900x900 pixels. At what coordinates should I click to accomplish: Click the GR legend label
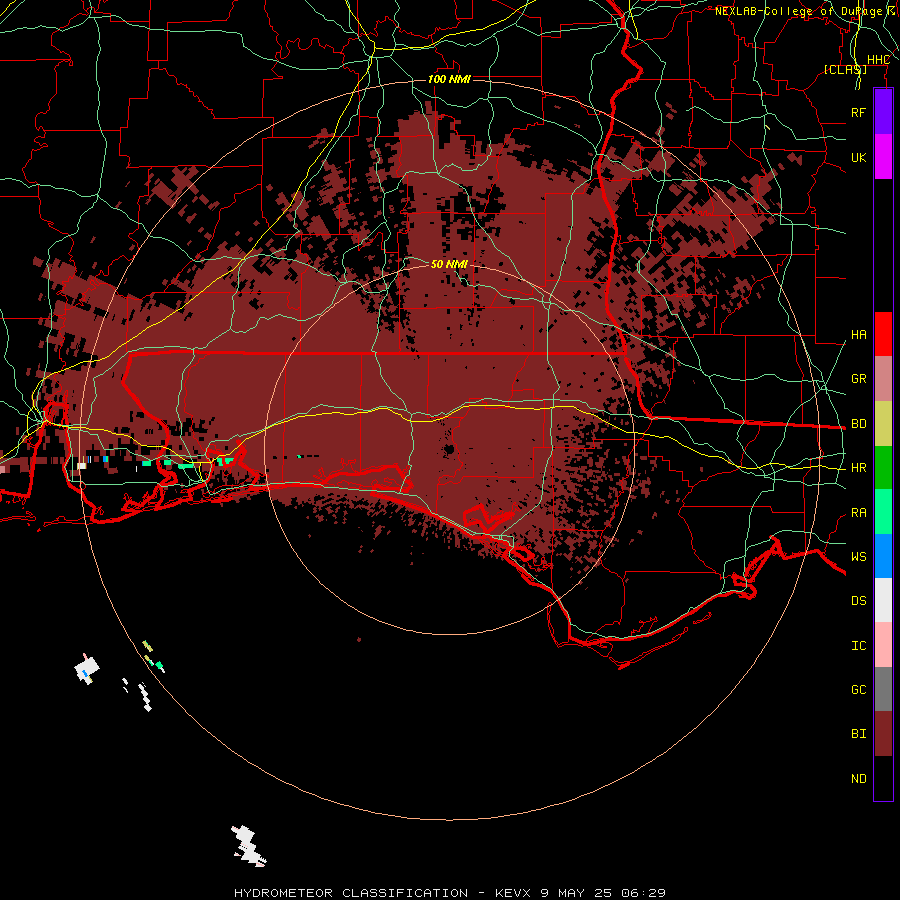point(858,379)
